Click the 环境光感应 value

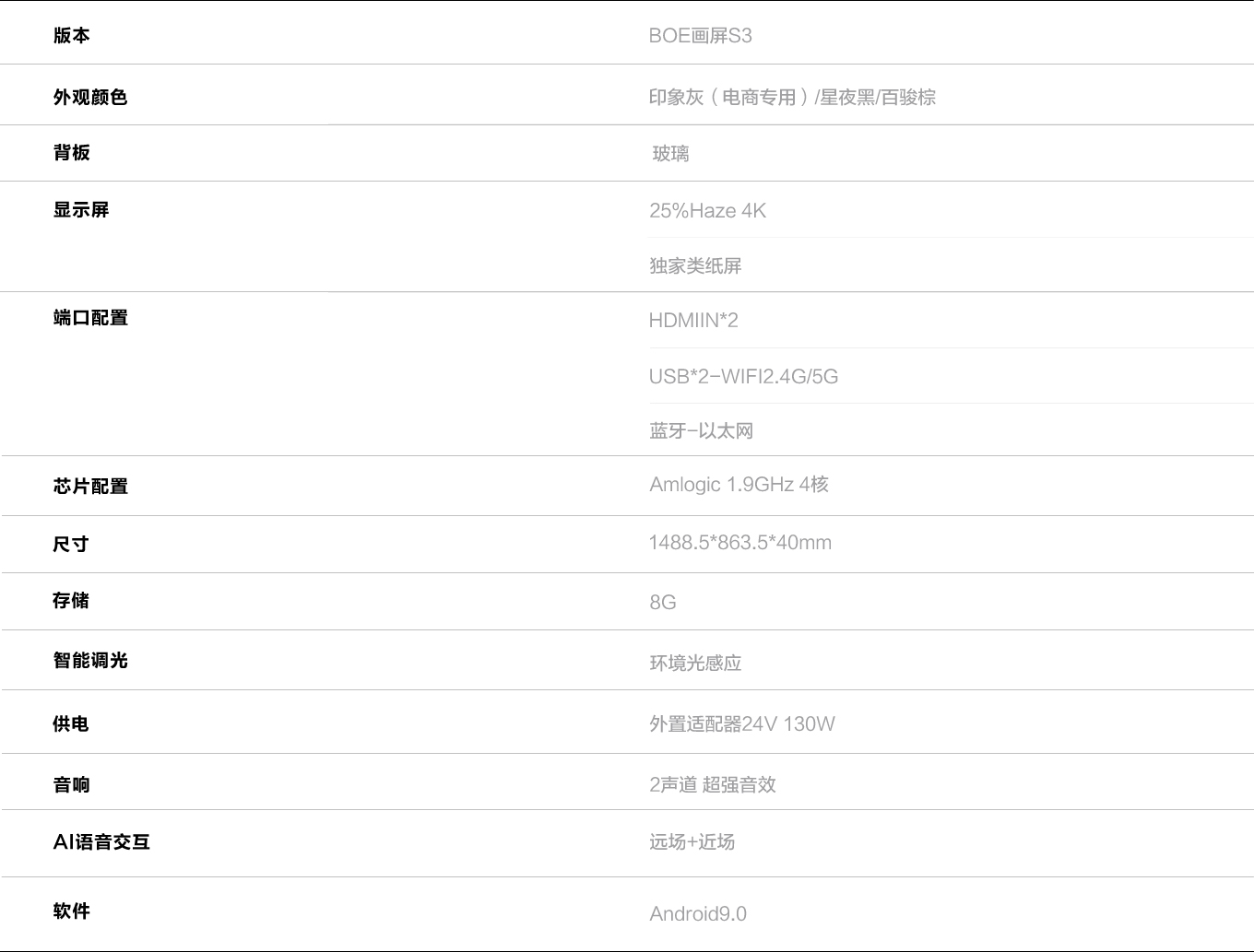click(695, 664)
